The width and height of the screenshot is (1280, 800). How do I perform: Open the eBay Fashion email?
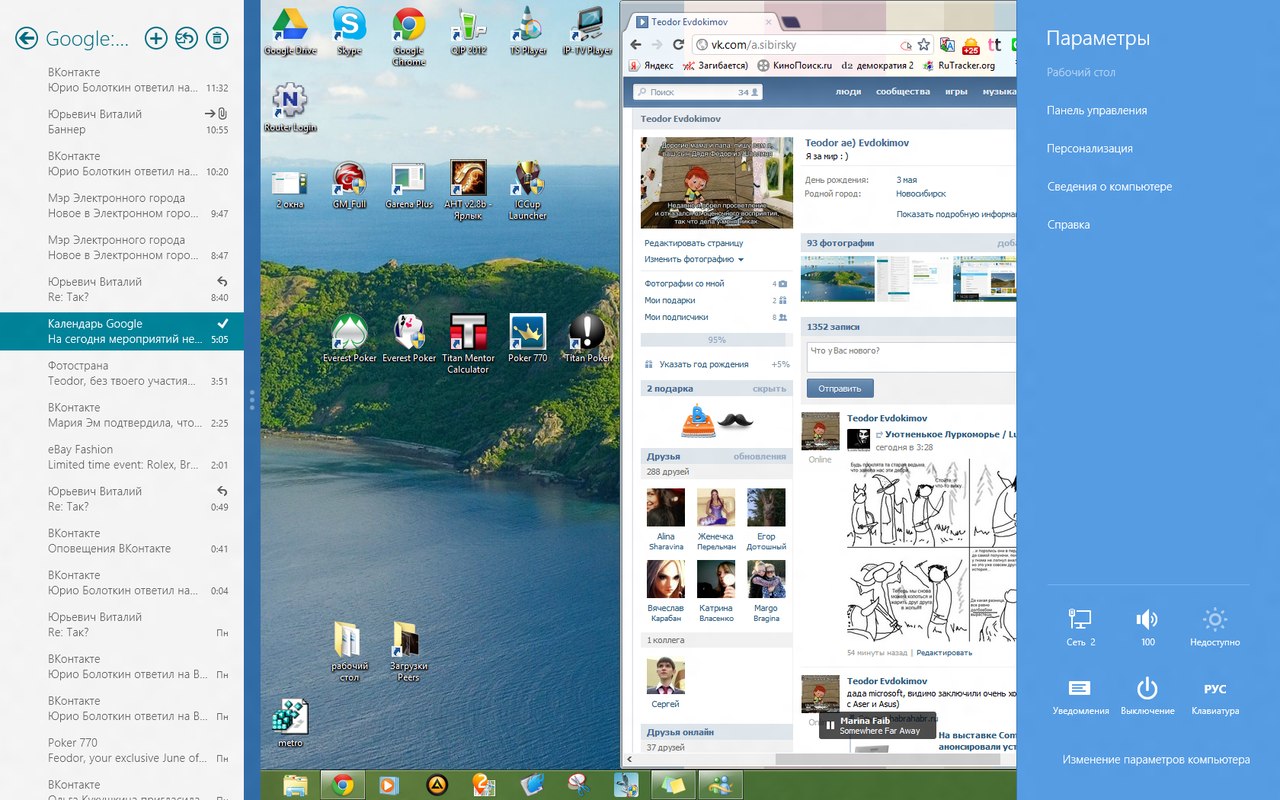click(x=122, y=457)
